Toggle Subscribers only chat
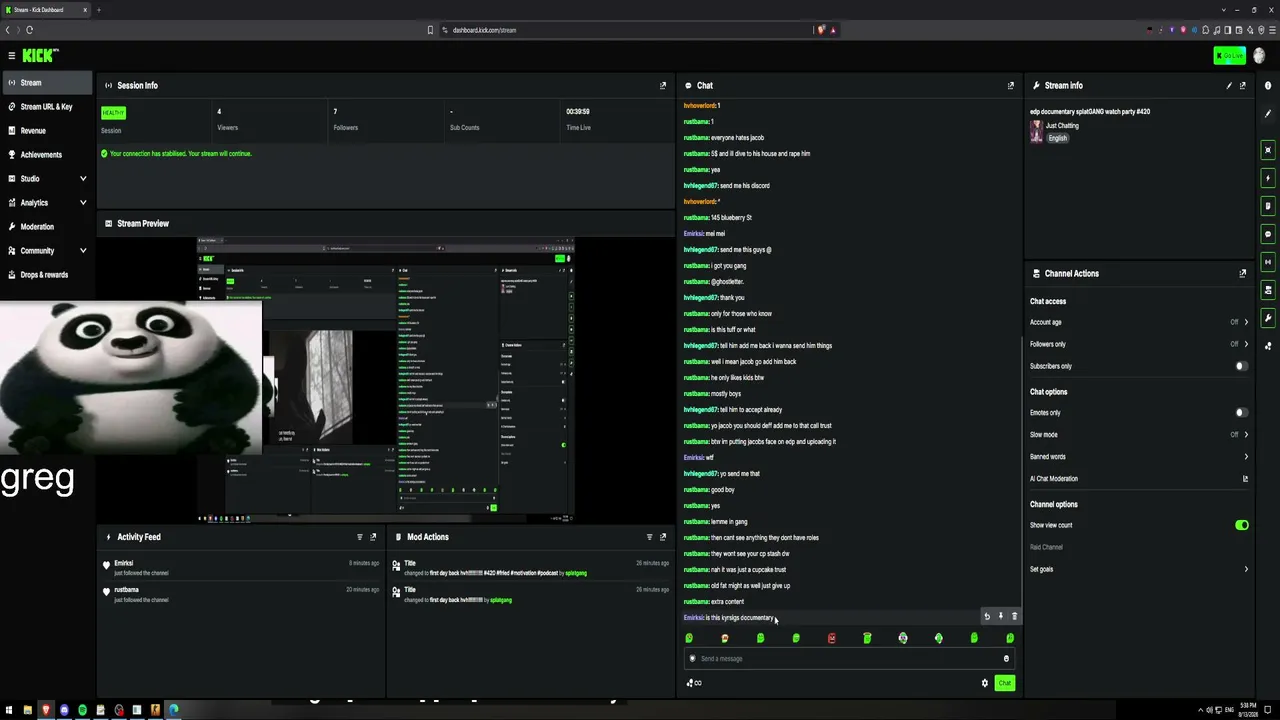The width and height of the screenshot is (1280, 720). (1241, 366)
